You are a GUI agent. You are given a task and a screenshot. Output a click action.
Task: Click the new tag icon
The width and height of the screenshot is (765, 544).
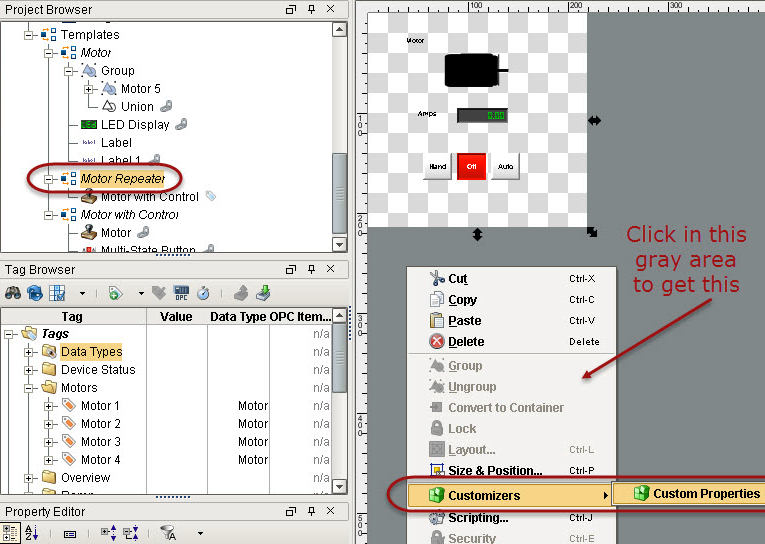115,293
